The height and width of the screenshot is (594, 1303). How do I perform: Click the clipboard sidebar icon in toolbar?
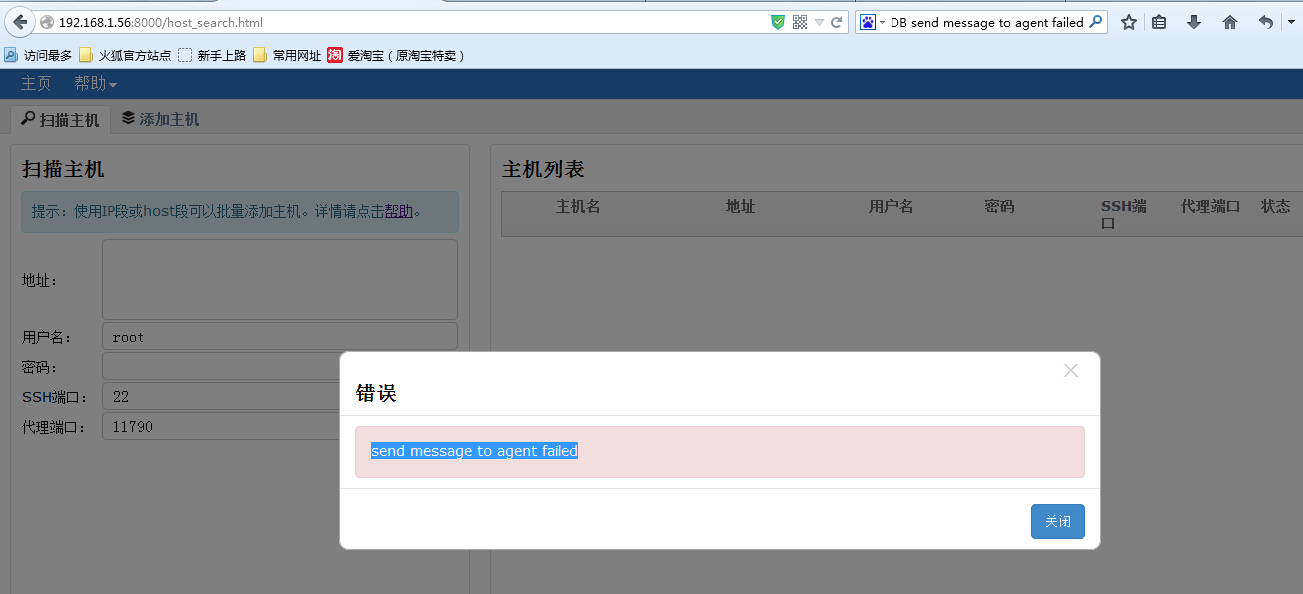pyautogui.click(x=1159, y=21)
